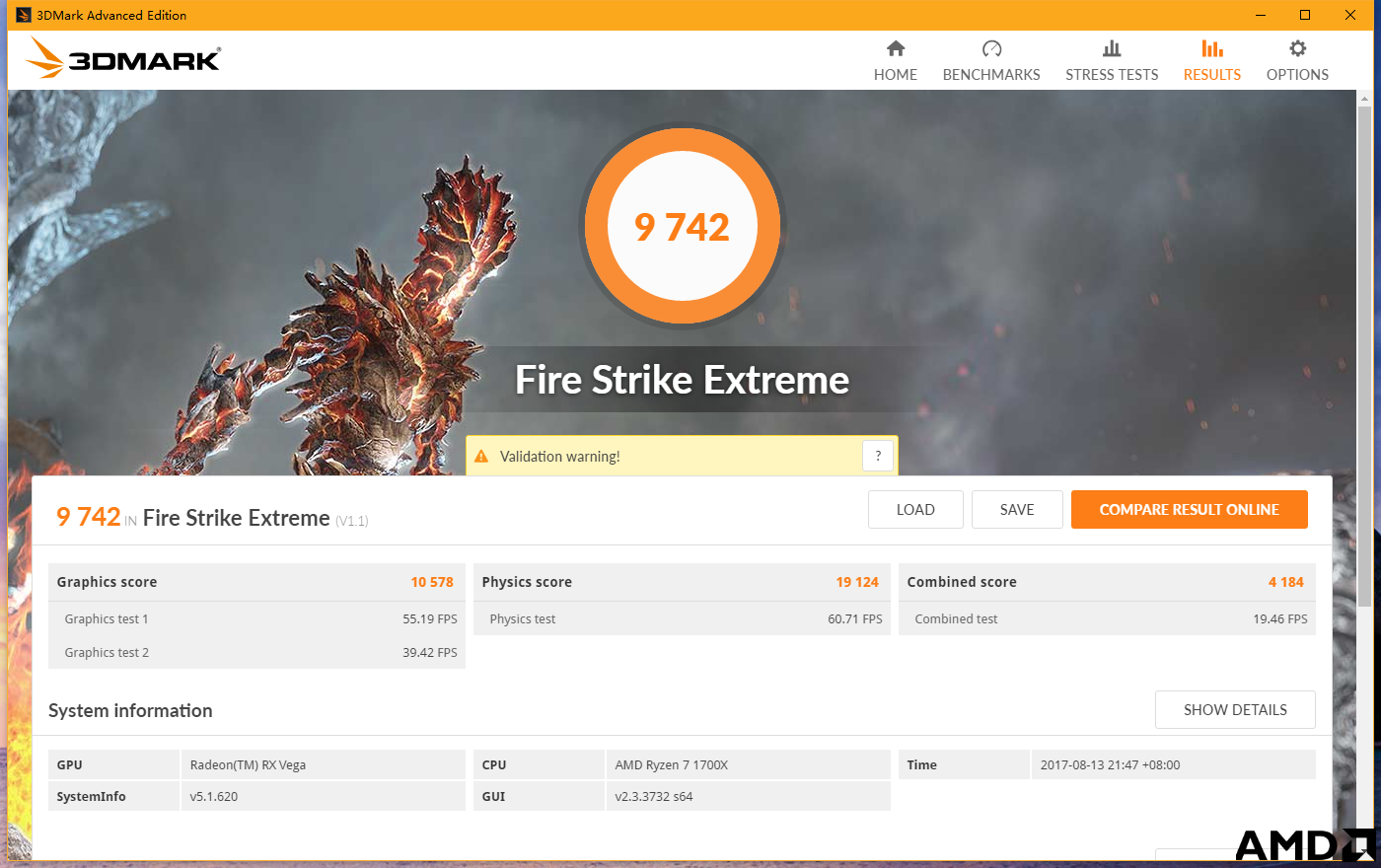The width and height of the screenshot is (1381, 868).
Task: Click SHOW DETAILS for system information
Action: pyautogui.click(x=1235, y=710)
